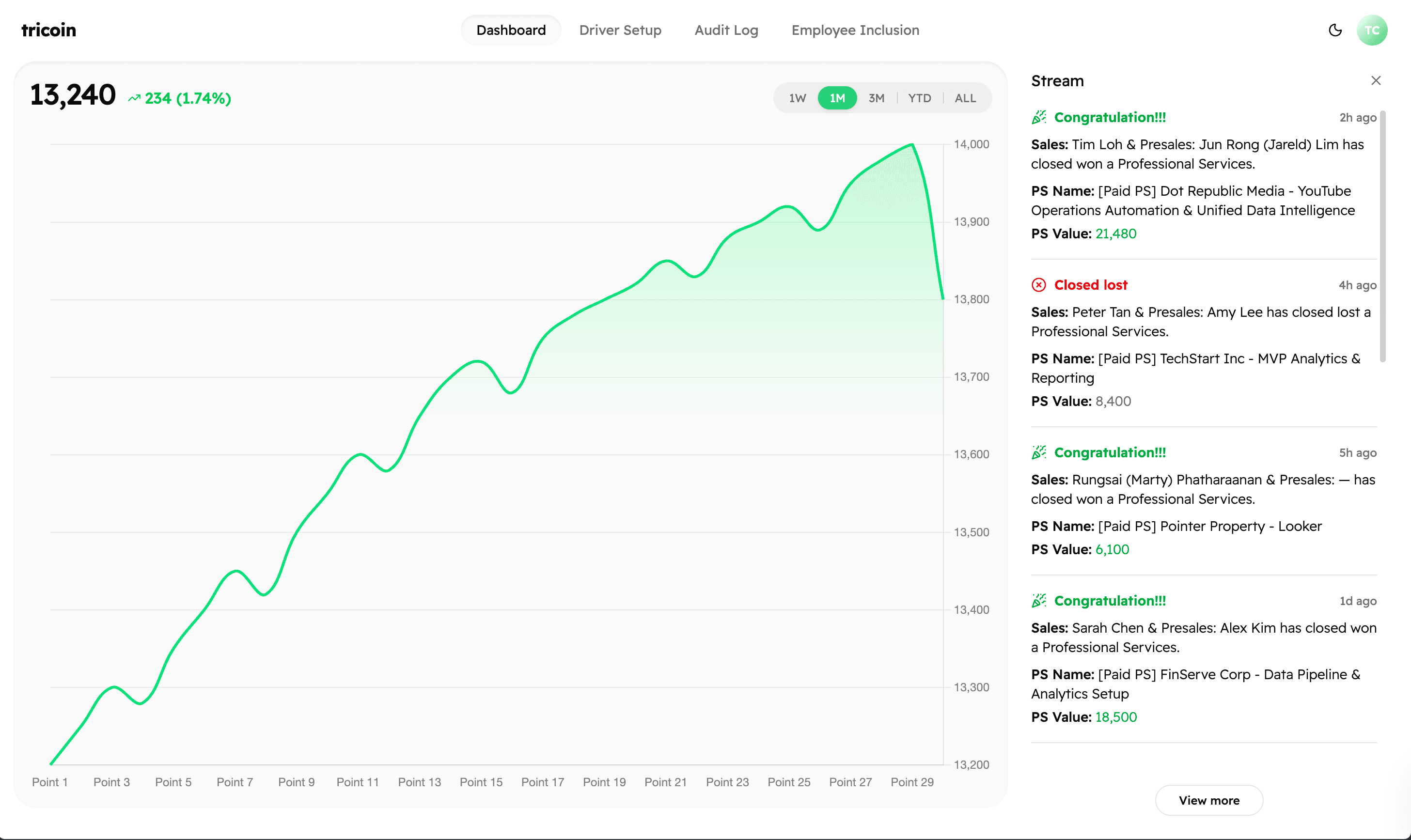
Task: Click the tricoin logo
Action: coord(48,30)
